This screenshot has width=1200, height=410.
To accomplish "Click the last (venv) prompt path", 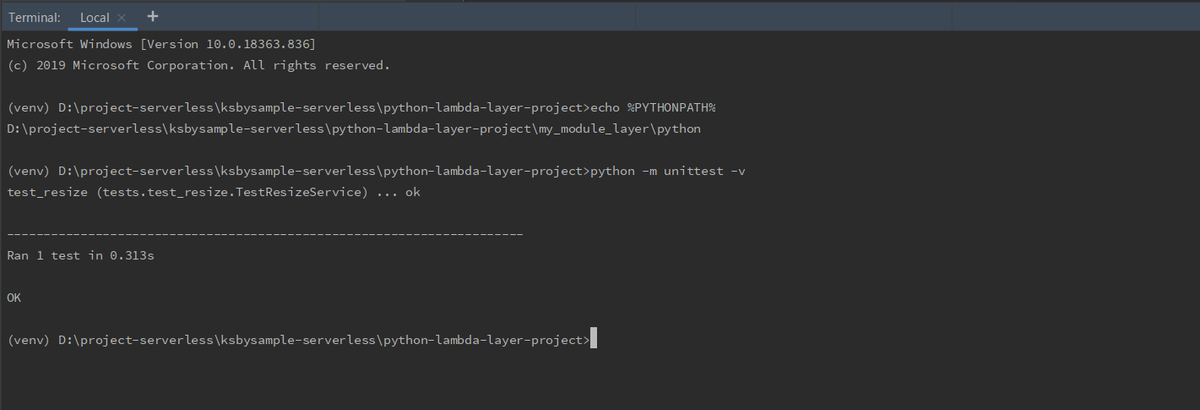I will click(320, 340).
